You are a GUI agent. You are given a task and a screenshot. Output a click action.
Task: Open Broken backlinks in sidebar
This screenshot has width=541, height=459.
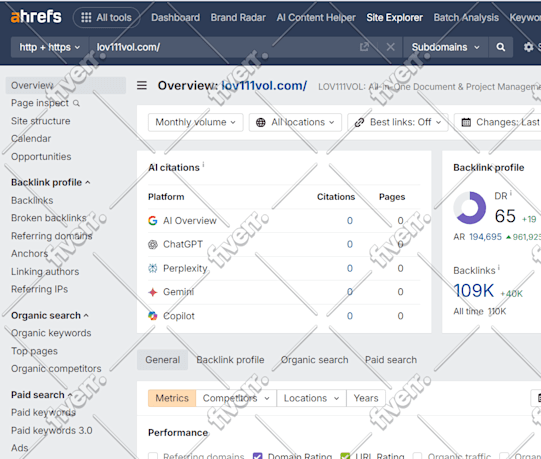[49, 218]
